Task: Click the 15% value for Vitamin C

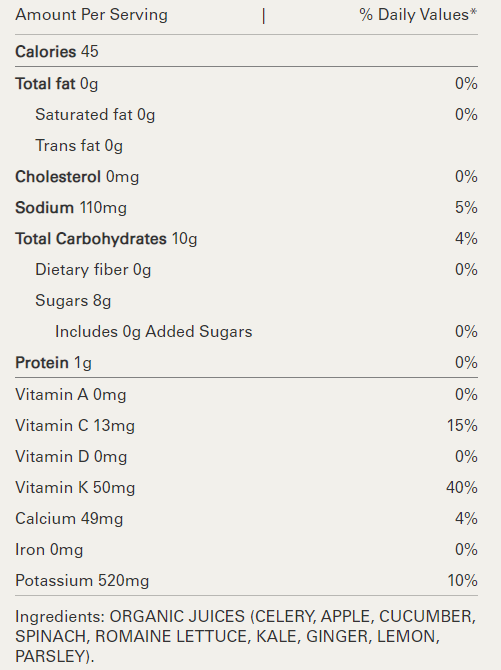Action: pyautogui.click(x=462, y=426)
